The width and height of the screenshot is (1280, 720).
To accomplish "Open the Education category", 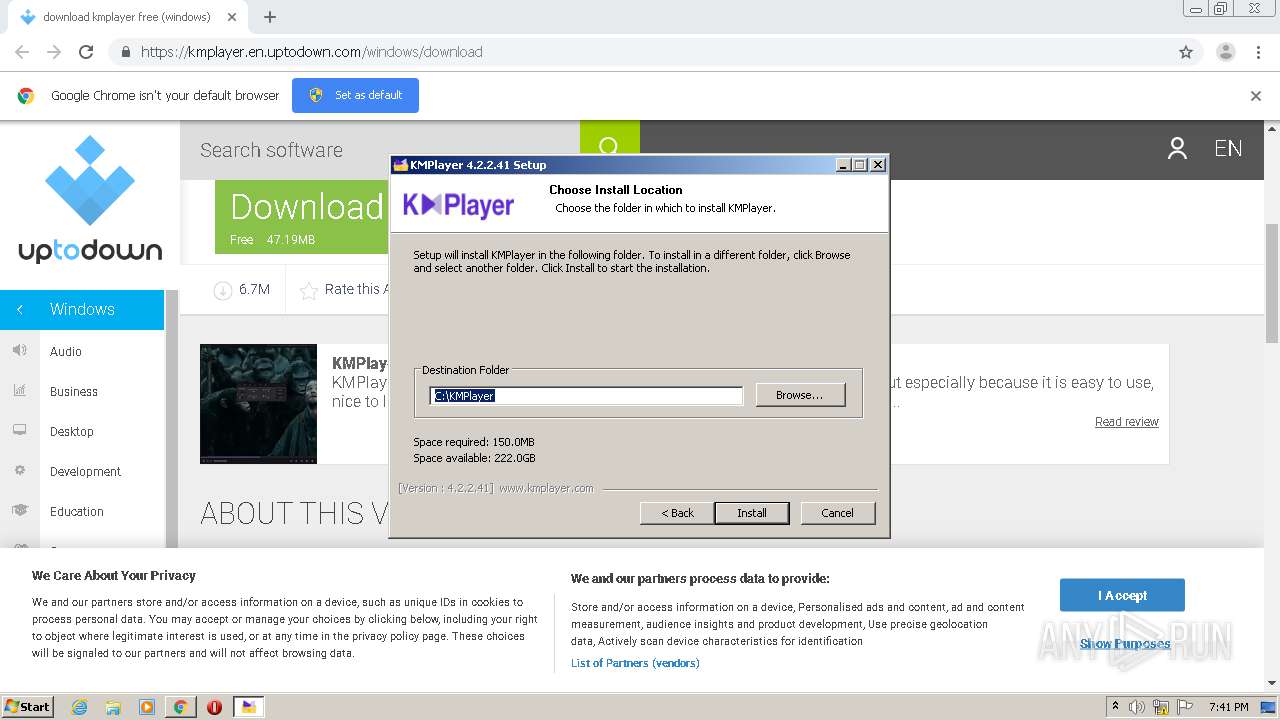I will click(x=77, y=512).
